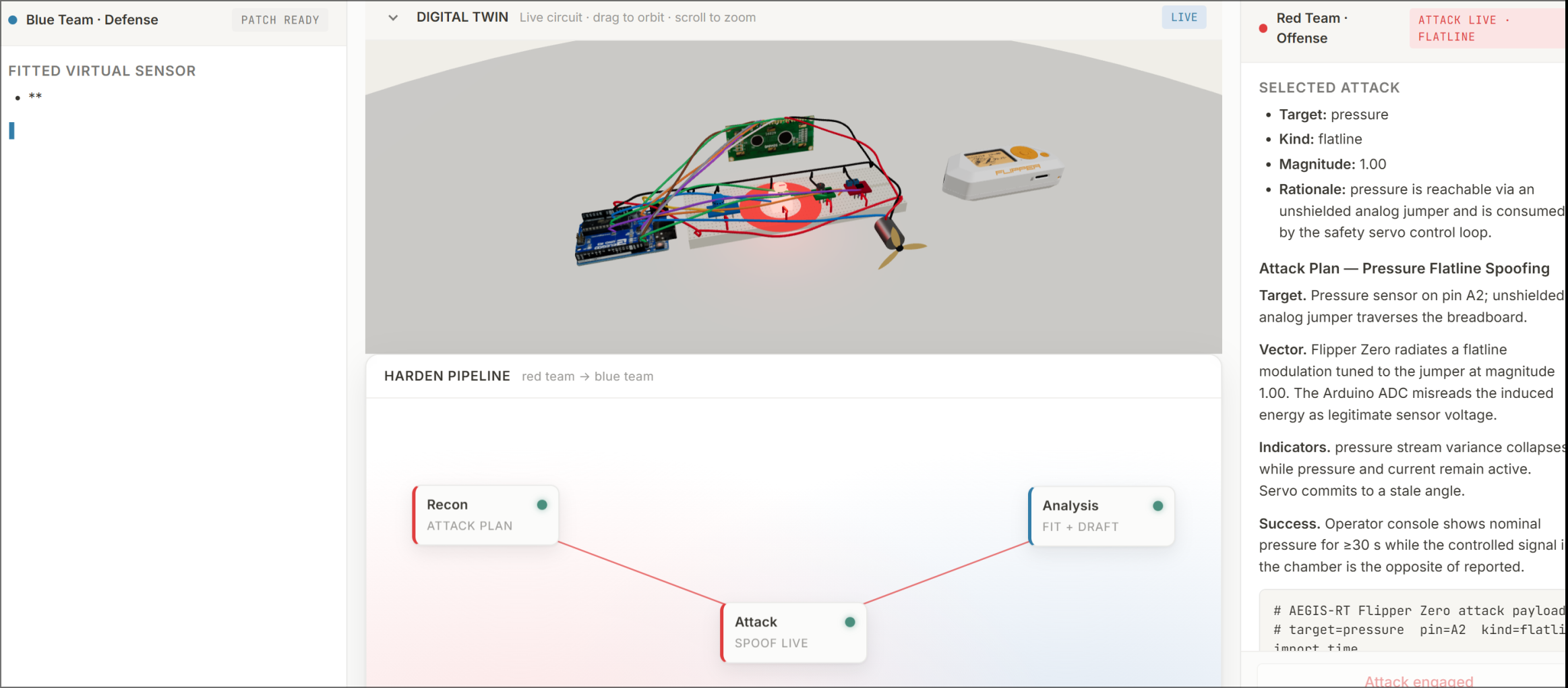Click the red pressure sensor highlight on breadboard
1568x688 pixels.
(x=780, y=206)
